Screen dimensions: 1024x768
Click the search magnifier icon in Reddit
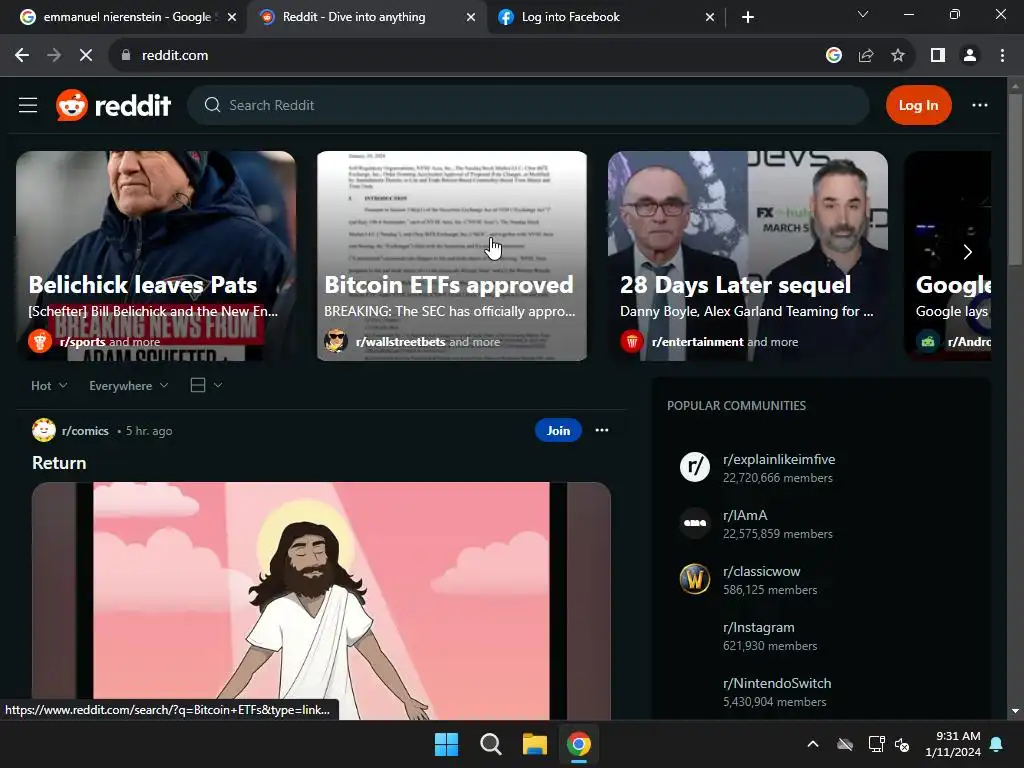pyautogui.click(x=212, y=105)
